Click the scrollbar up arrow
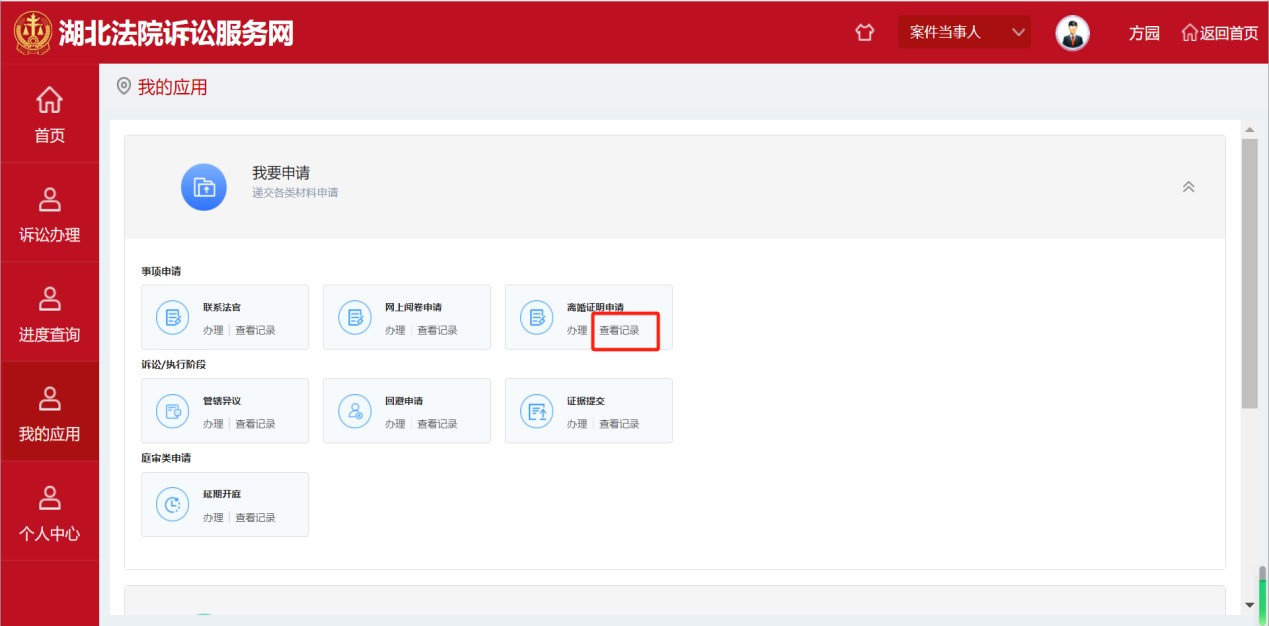Screen dimensions: 1269x626 click(x=1249, y=130)
